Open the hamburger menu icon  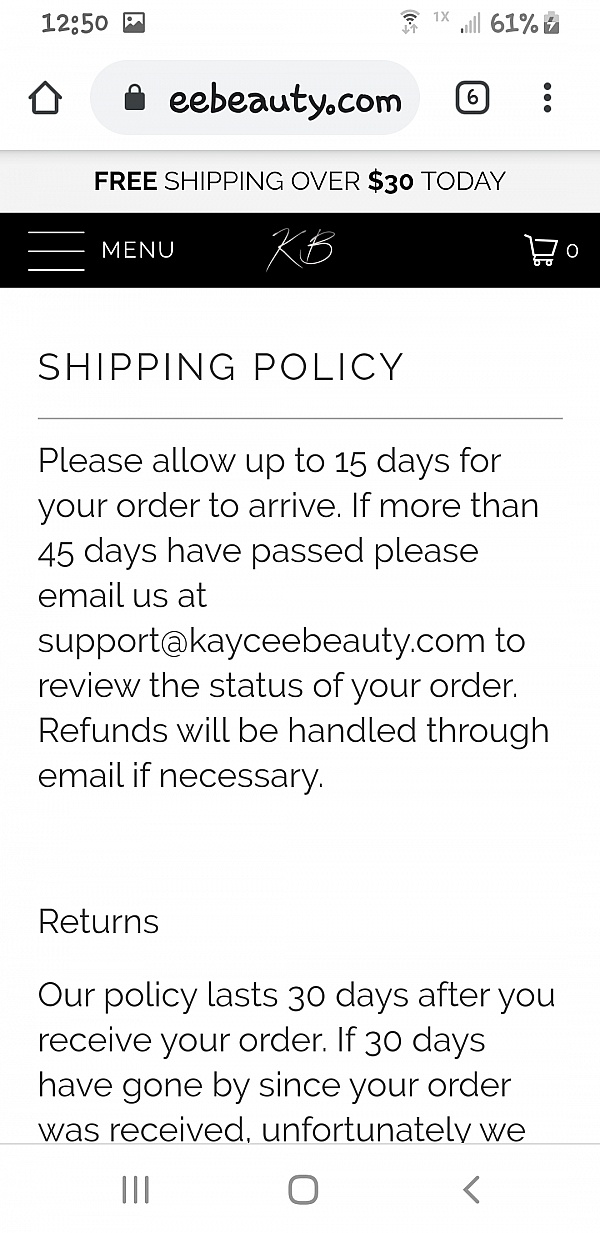tap(56, 250)
